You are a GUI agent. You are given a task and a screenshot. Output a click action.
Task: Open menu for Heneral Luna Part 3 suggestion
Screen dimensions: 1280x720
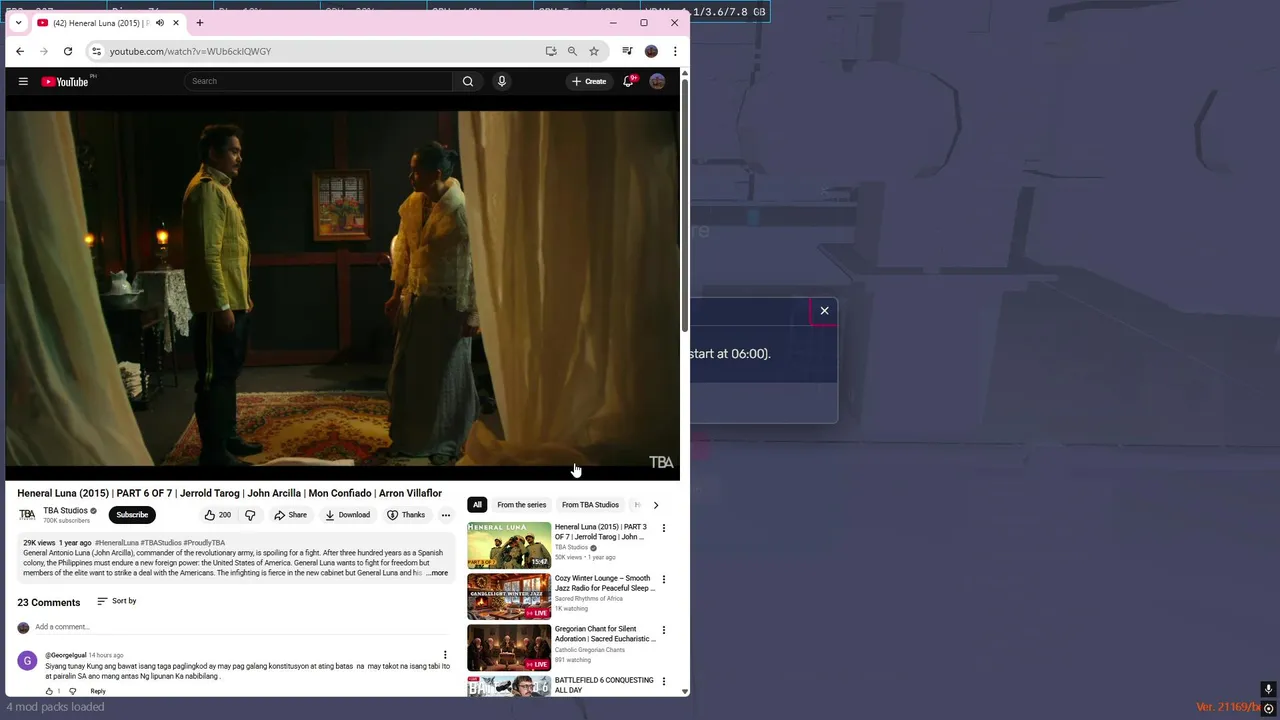tap(663, 528)
